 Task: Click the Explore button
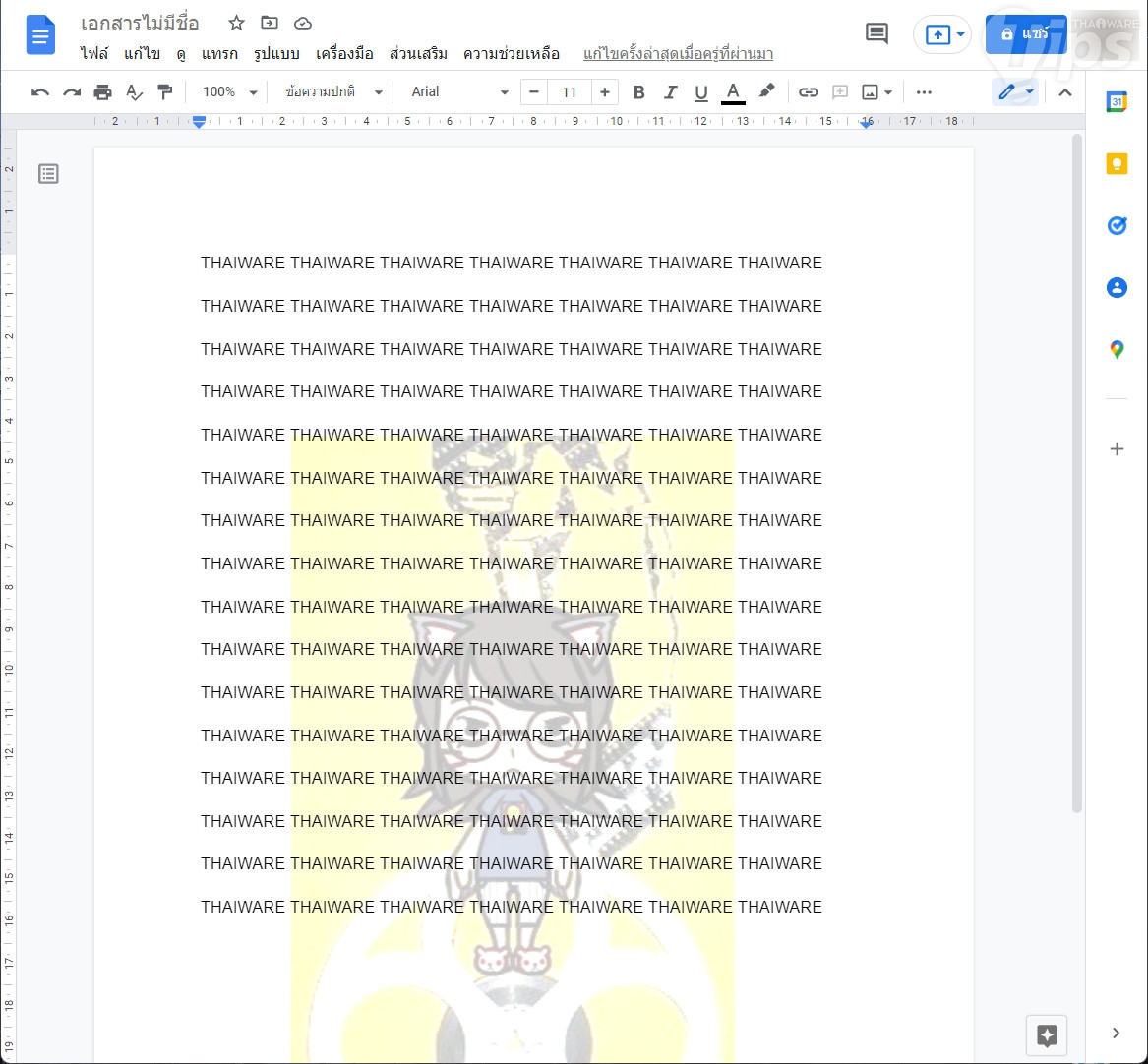click(x=1047, y=1034)
